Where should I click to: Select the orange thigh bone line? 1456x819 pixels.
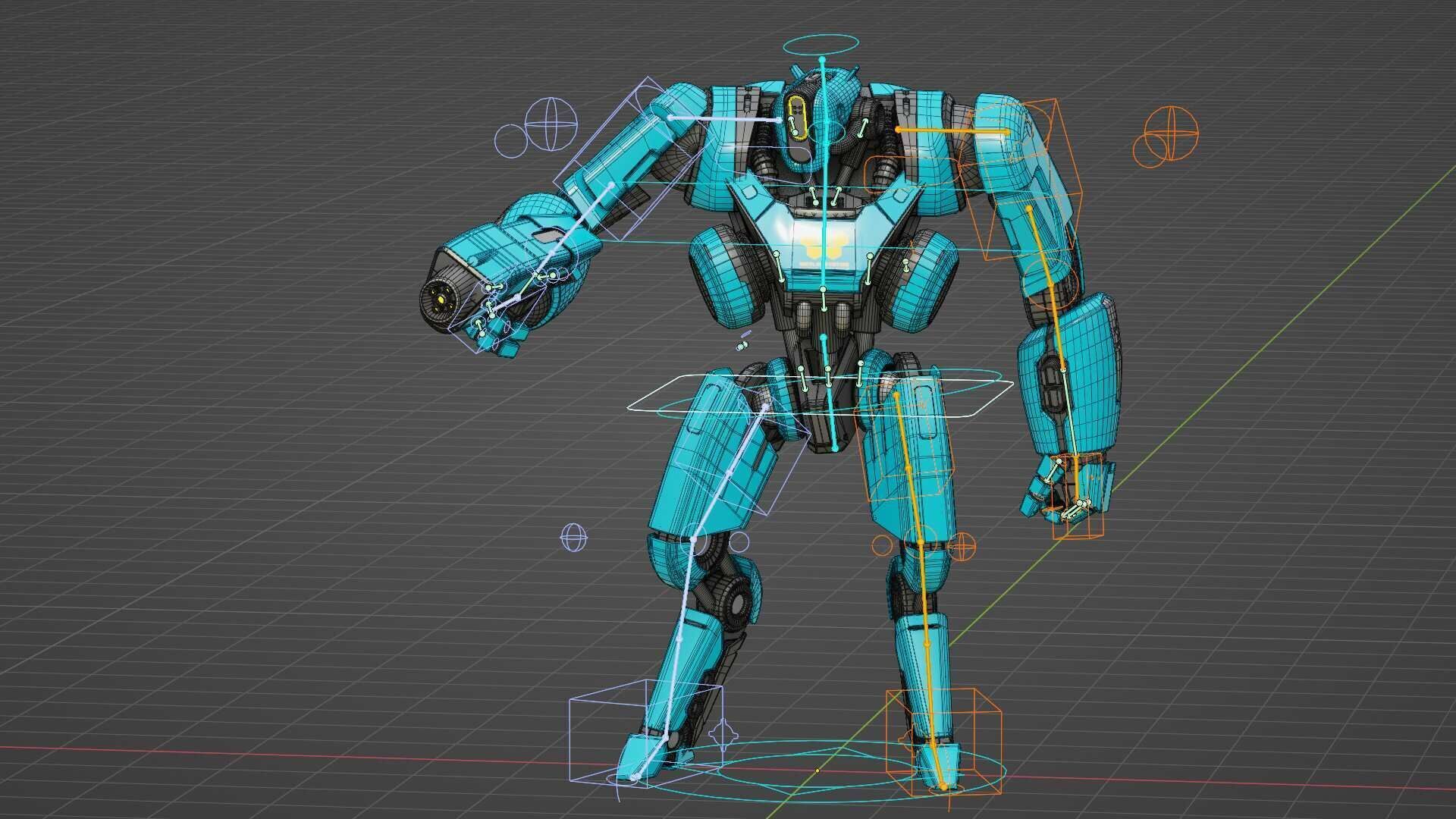pos(908,469)
